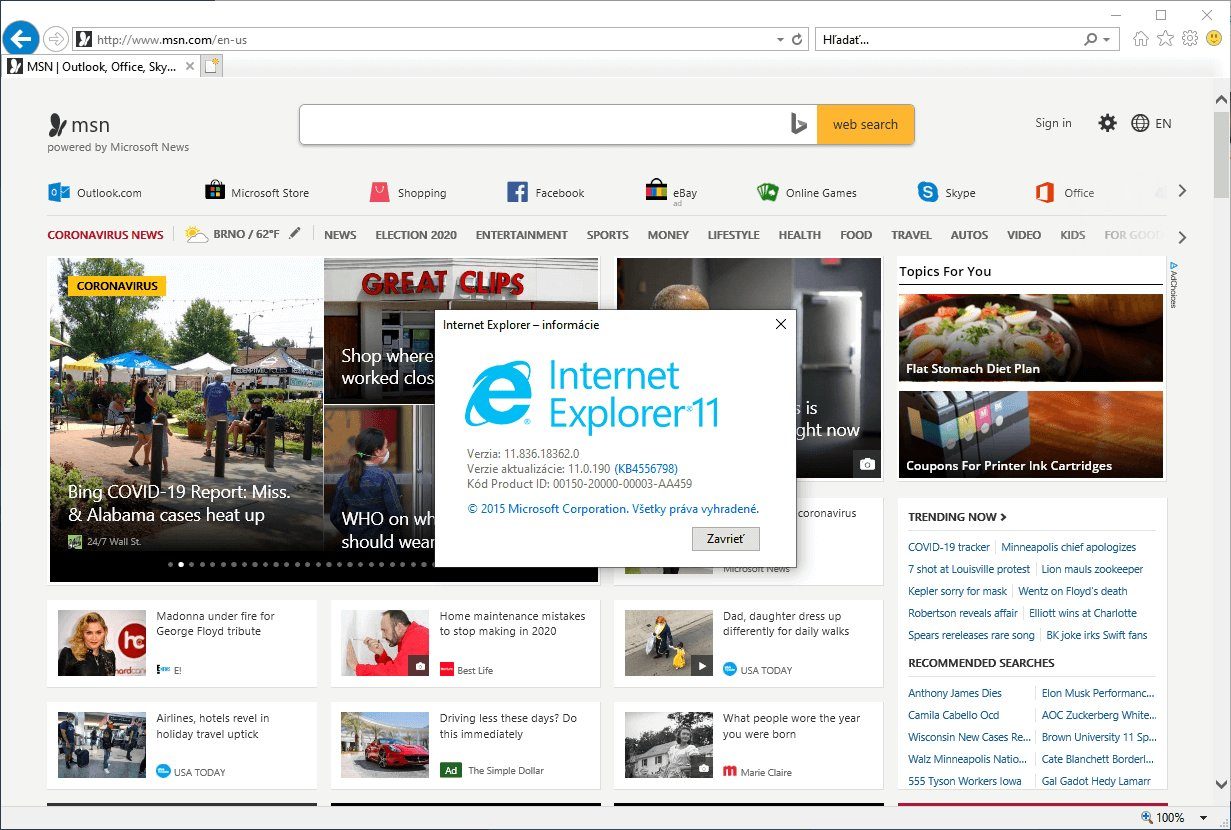Expand more services with the right chevron
The image size is (1231, 830).
(1182, 188)
